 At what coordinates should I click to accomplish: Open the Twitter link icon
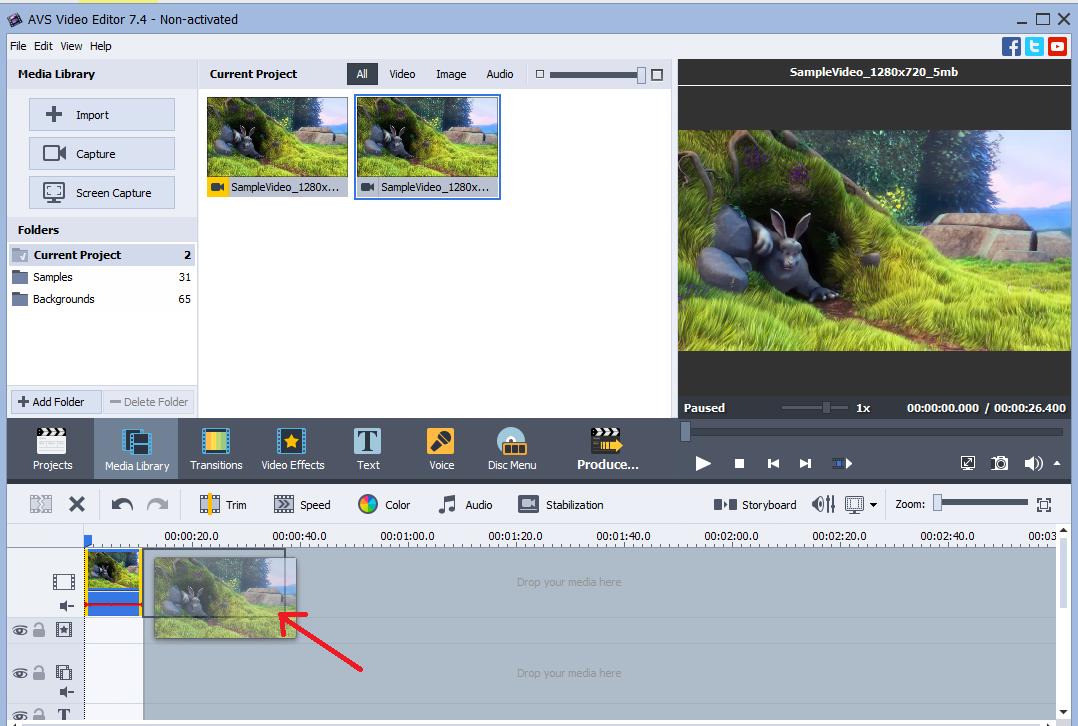pos(1034,47)
